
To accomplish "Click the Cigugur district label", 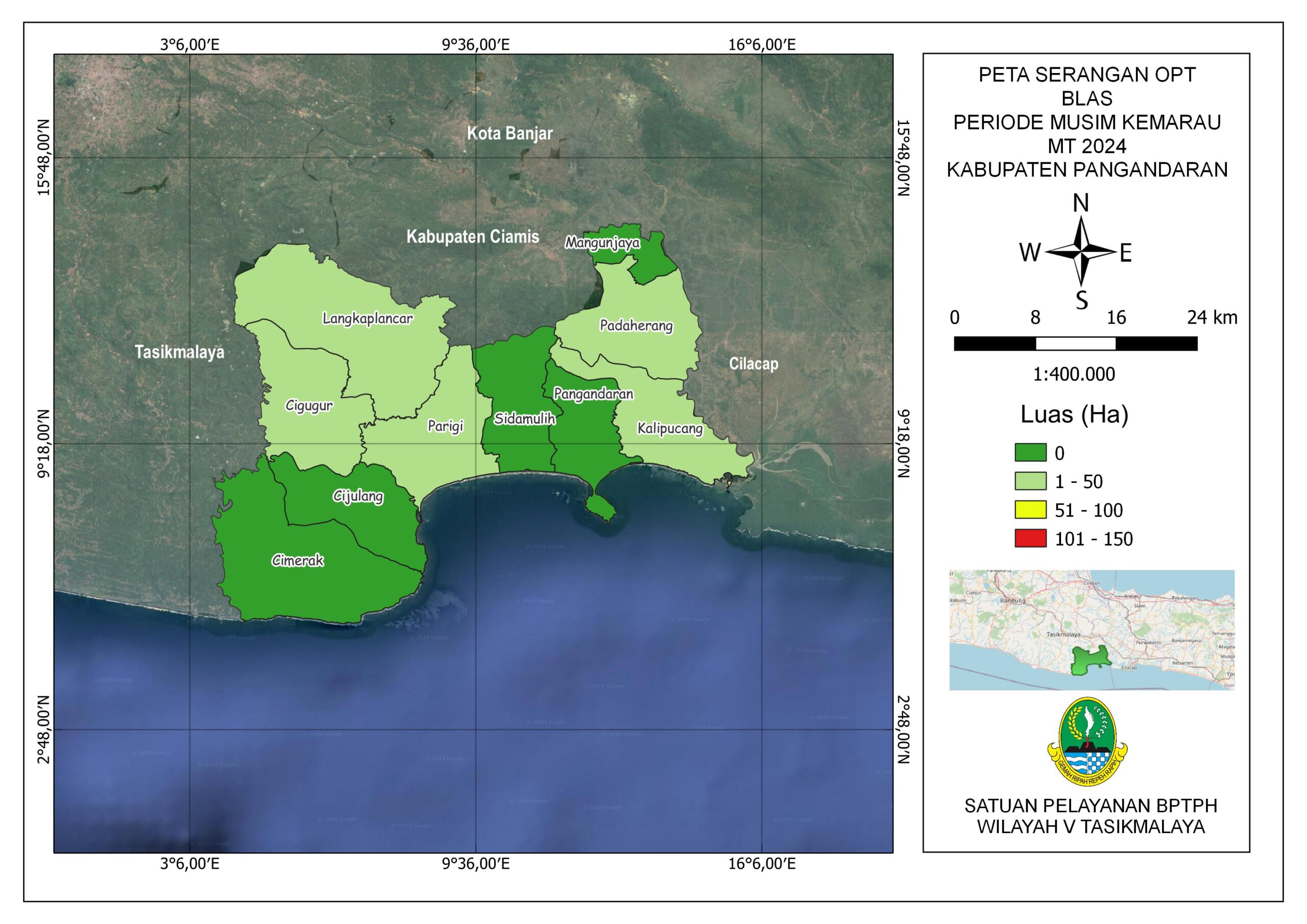I will (309, 406).
